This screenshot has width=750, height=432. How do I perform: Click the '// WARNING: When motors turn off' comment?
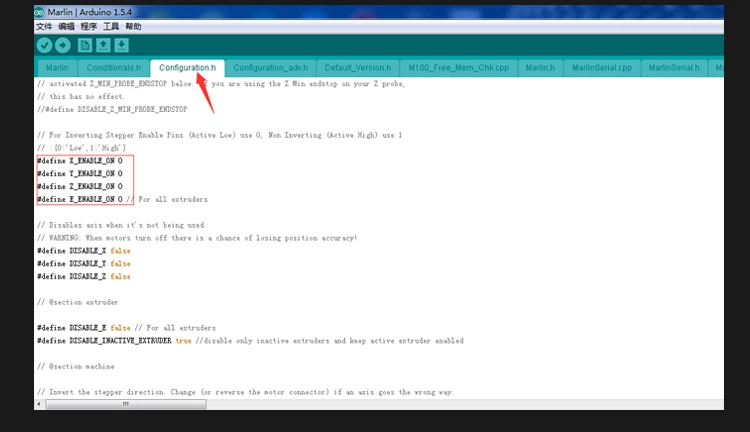coord(197,238)
